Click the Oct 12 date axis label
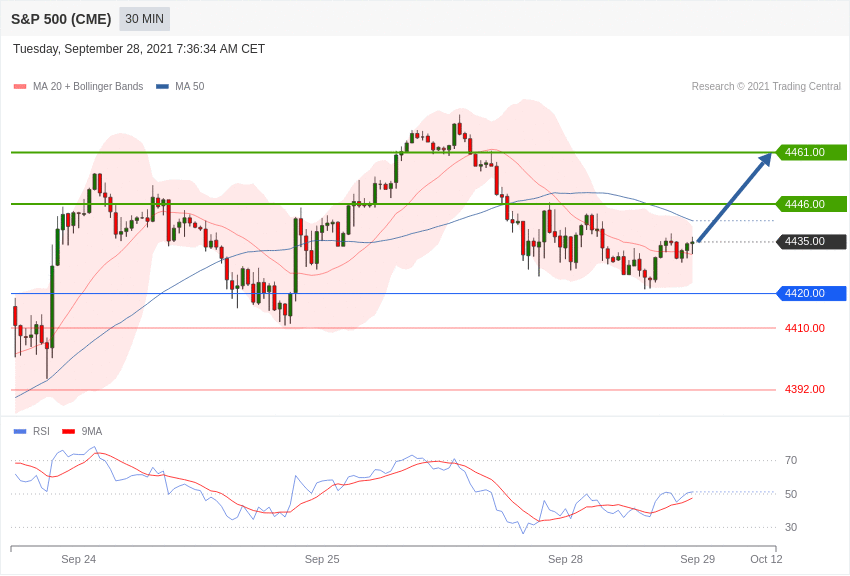 pos(767,559)
